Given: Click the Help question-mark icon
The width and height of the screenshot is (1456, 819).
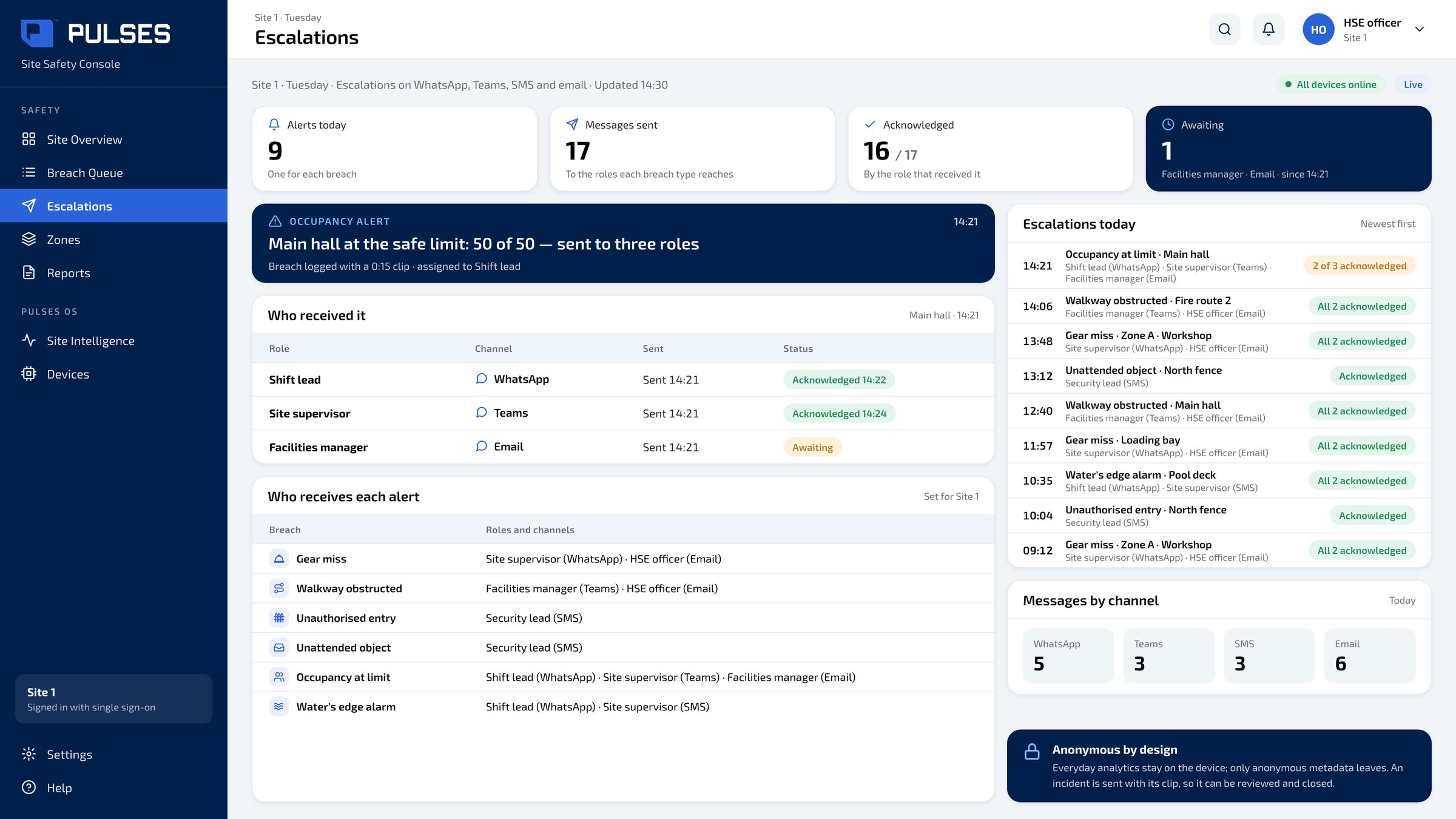Looking at the screenshot, I should (x=29, y=787).
